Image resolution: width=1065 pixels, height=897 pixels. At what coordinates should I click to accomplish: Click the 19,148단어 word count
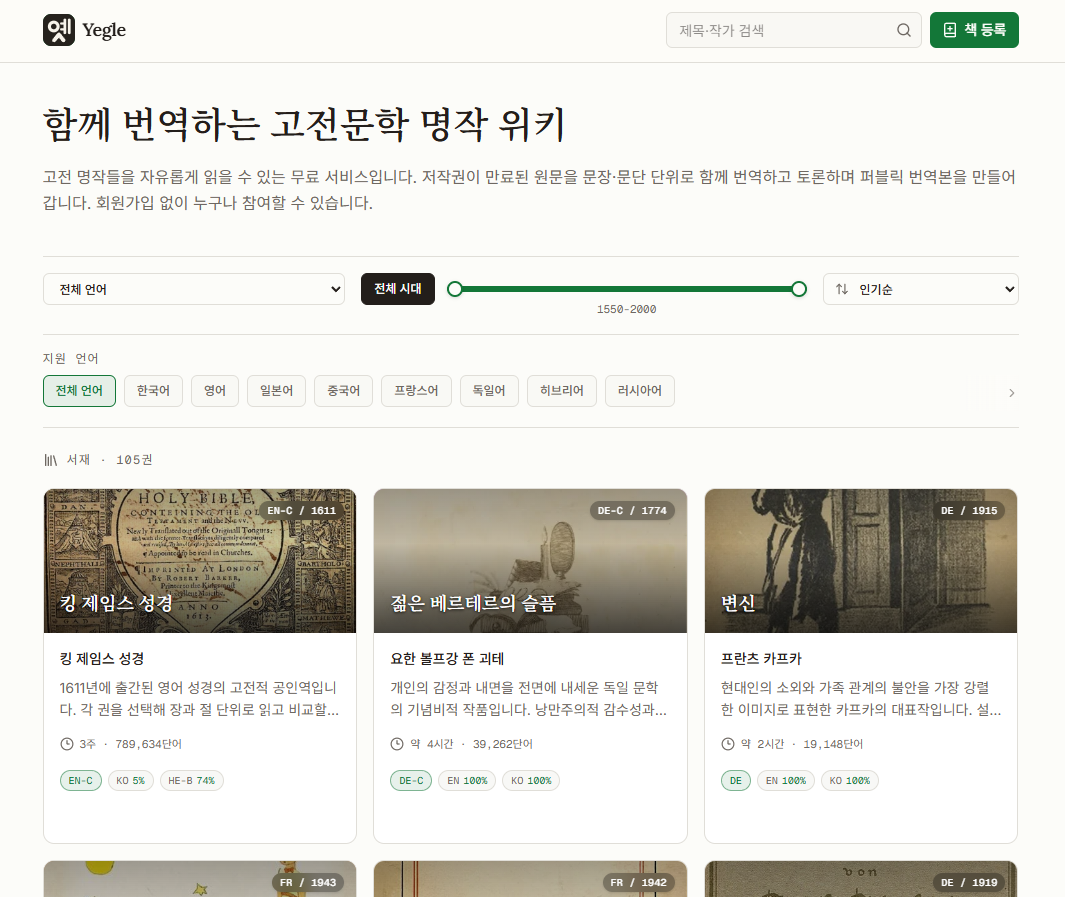click(x=833, y=744)
